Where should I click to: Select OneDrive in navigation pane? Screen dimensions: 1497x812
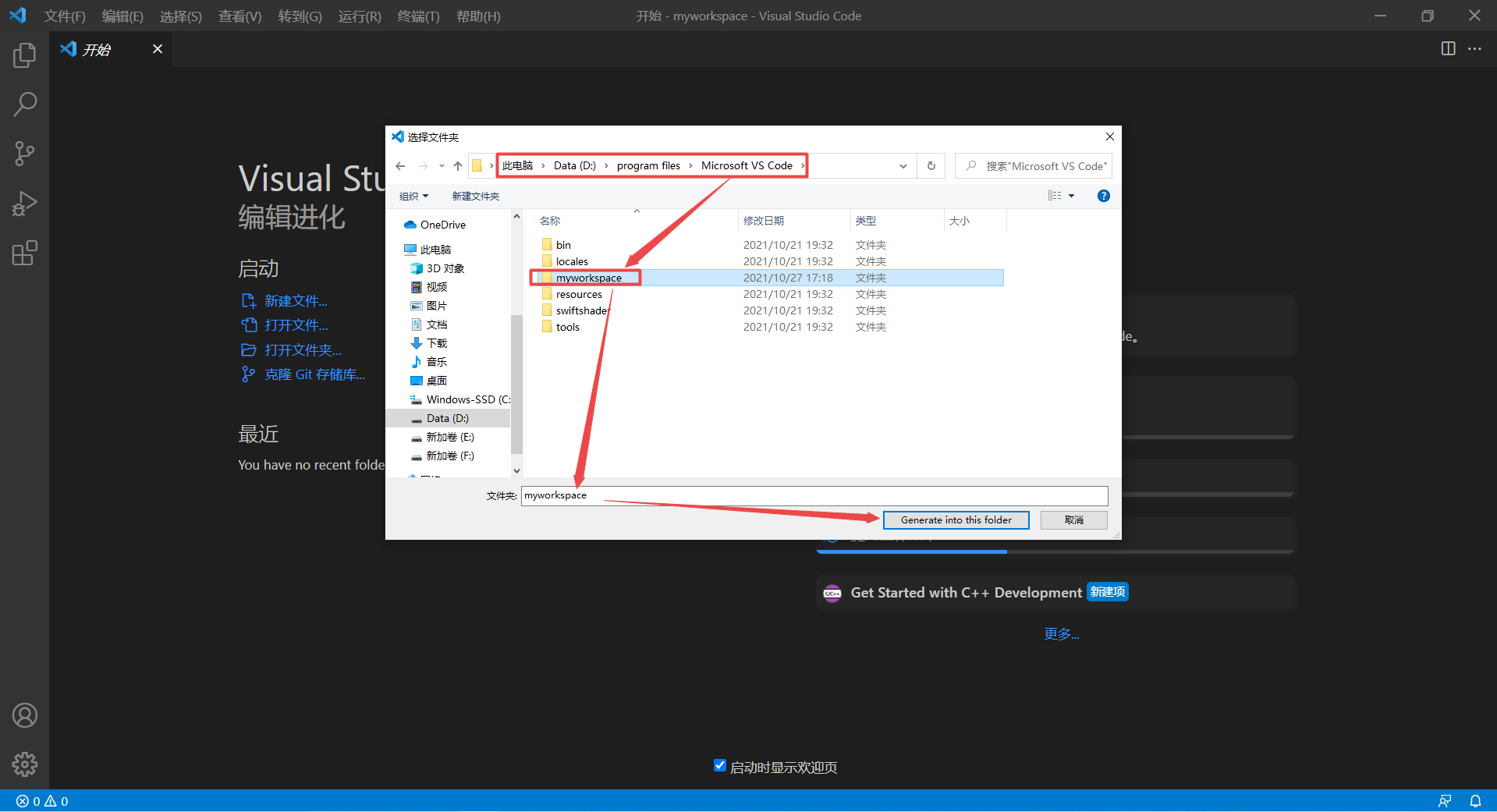(442, 225)
